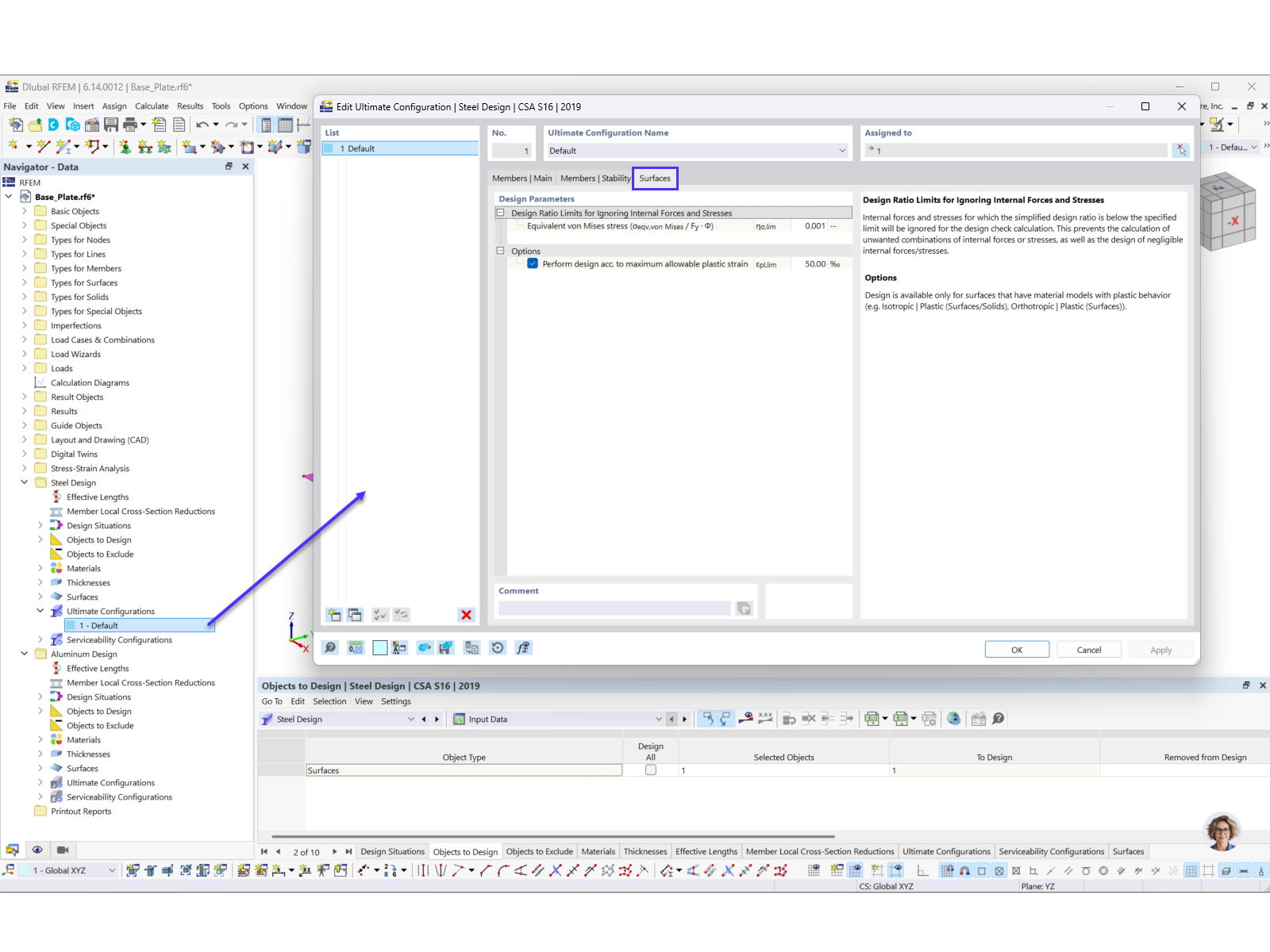Toggle the tables panel display icon
This screenshot has height=952, width=1270.
click(x=285, y=125)
